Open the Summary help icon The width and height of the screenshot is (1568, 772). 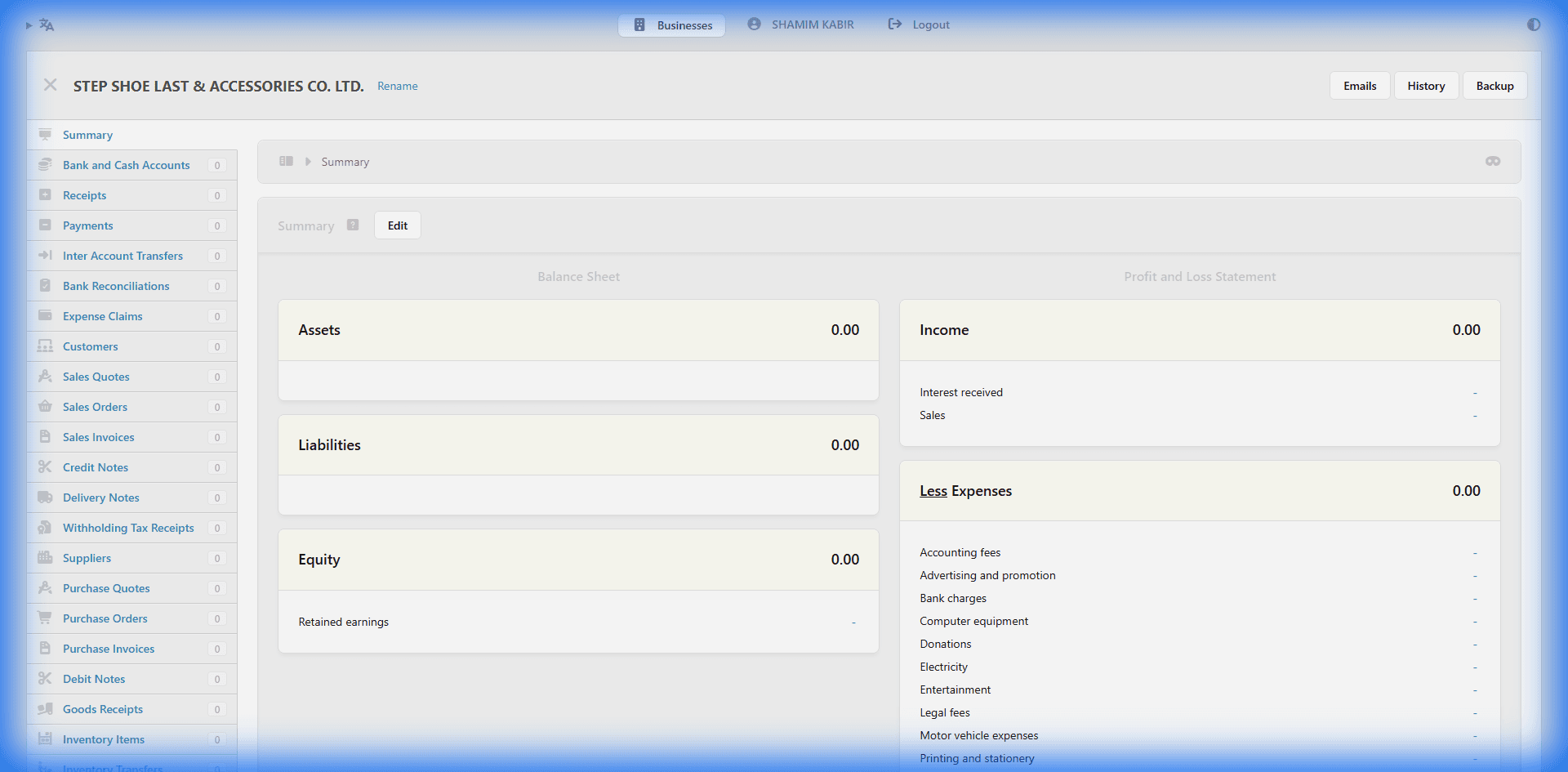tap(353, 225)
